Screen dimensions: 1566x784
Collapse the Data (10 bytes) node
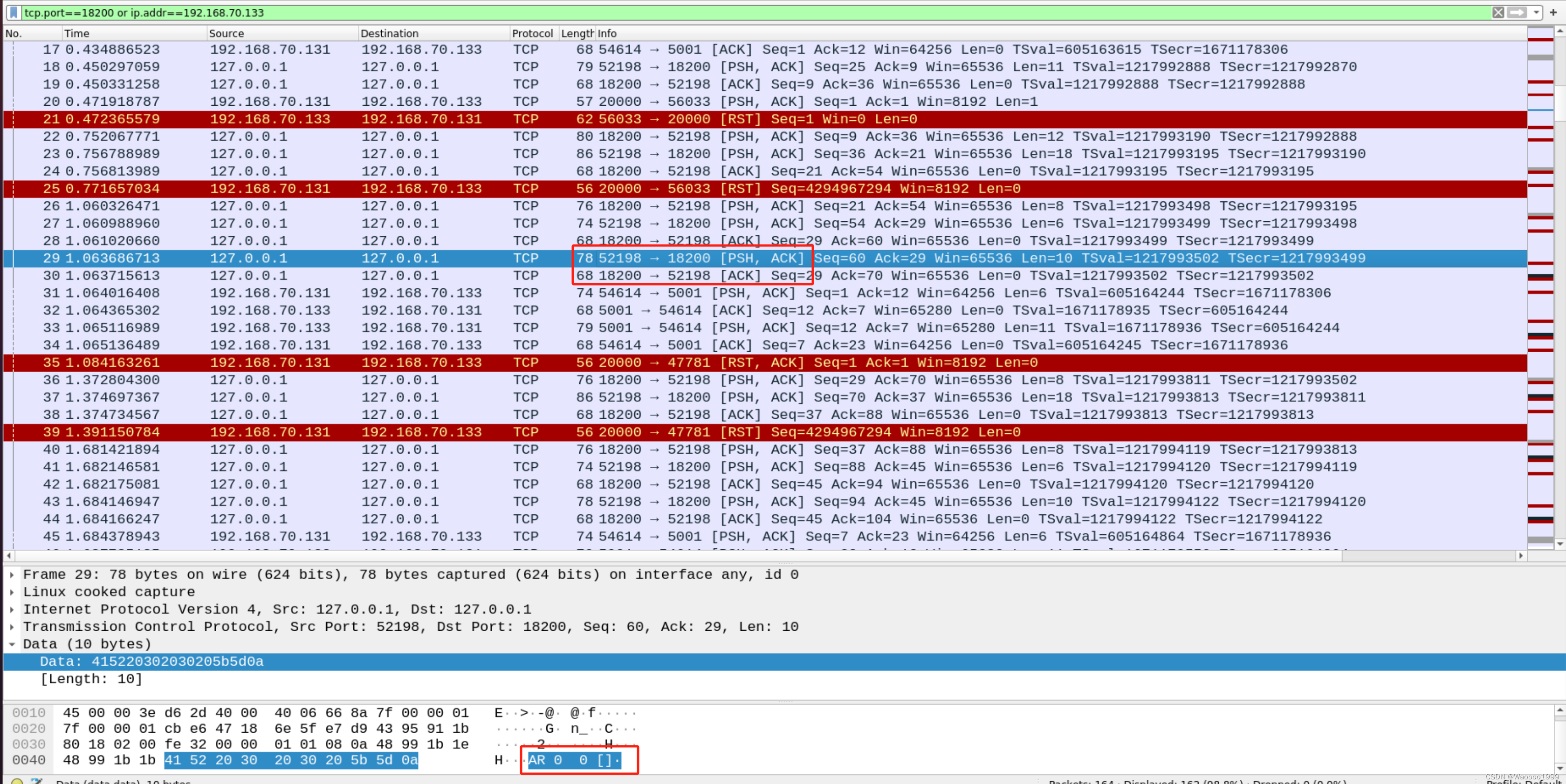click(x=12, y=644)
